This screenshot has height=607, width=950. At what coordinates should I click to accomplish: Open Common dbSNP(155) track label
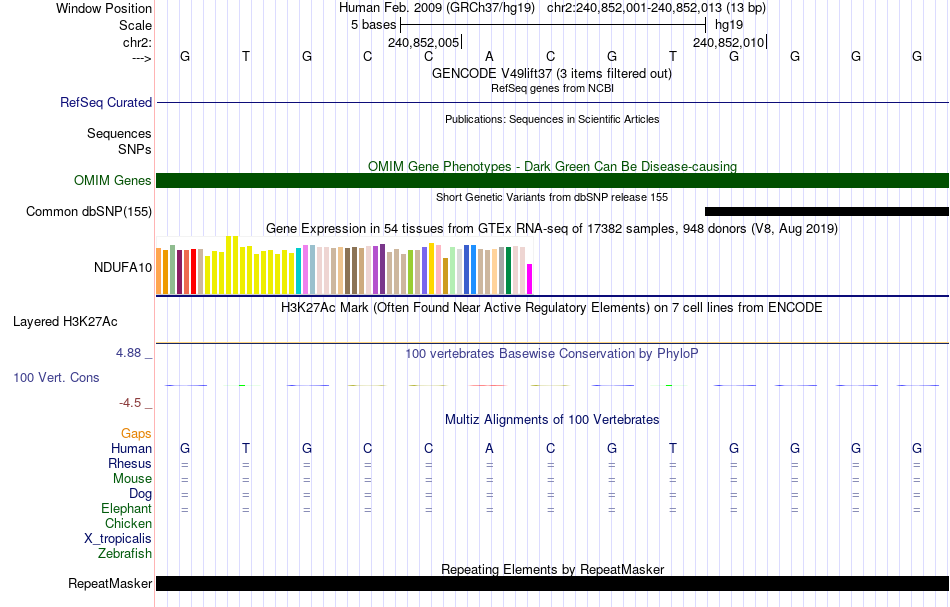[x=89, y=211]
